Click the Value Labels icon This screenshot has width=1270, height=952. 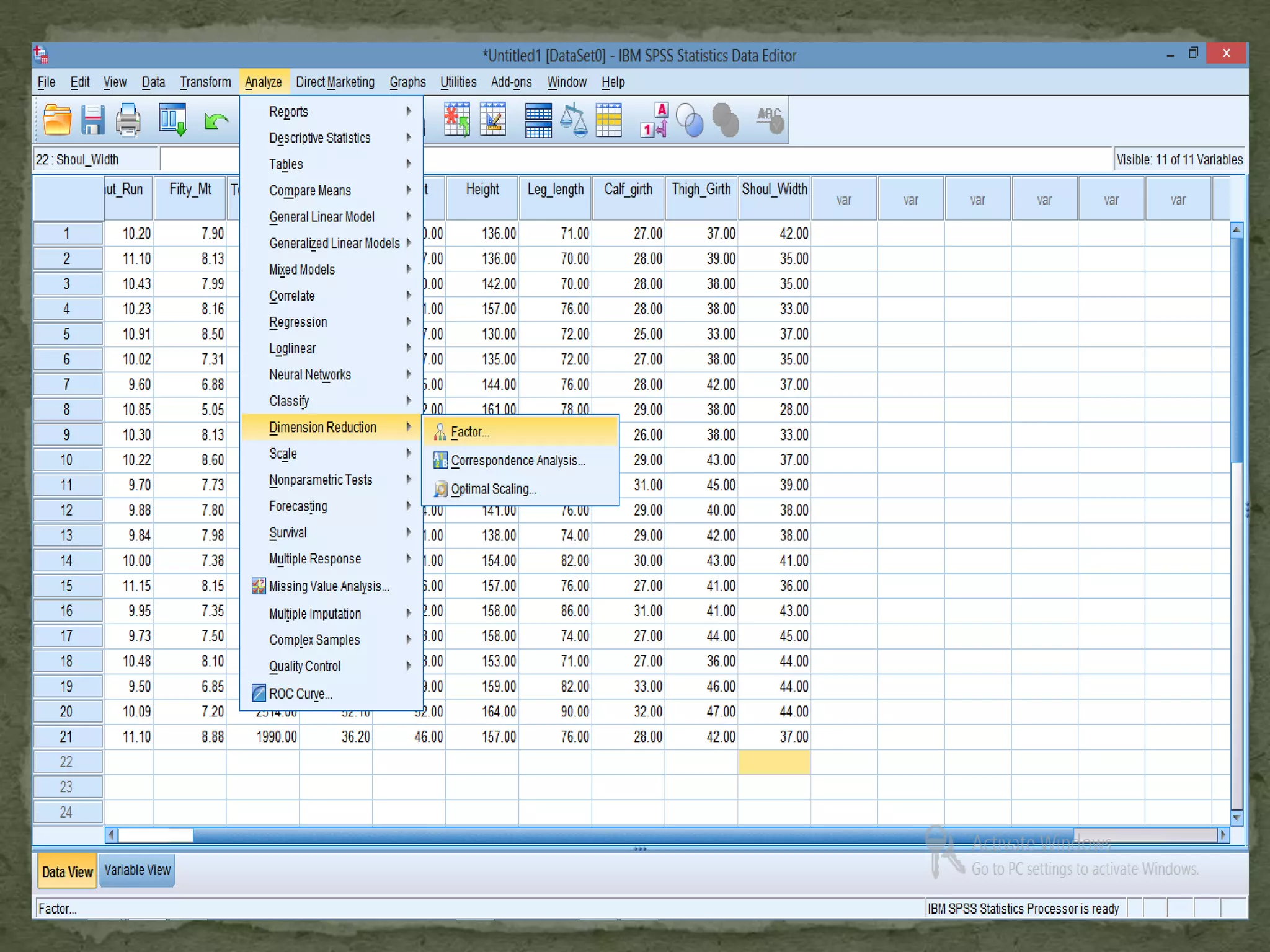pyautogui.click(x=654, y=120)
